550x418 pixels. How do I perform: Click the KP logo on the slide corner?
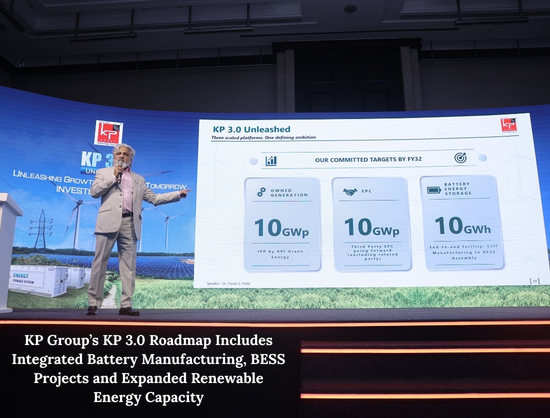pyautogui.click(x=509, y=125)
